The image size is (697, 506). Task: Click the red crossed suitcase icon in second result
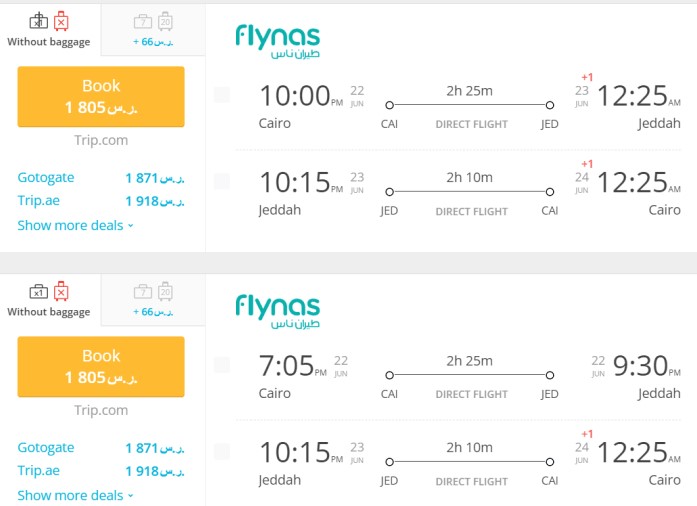point(61,291)
